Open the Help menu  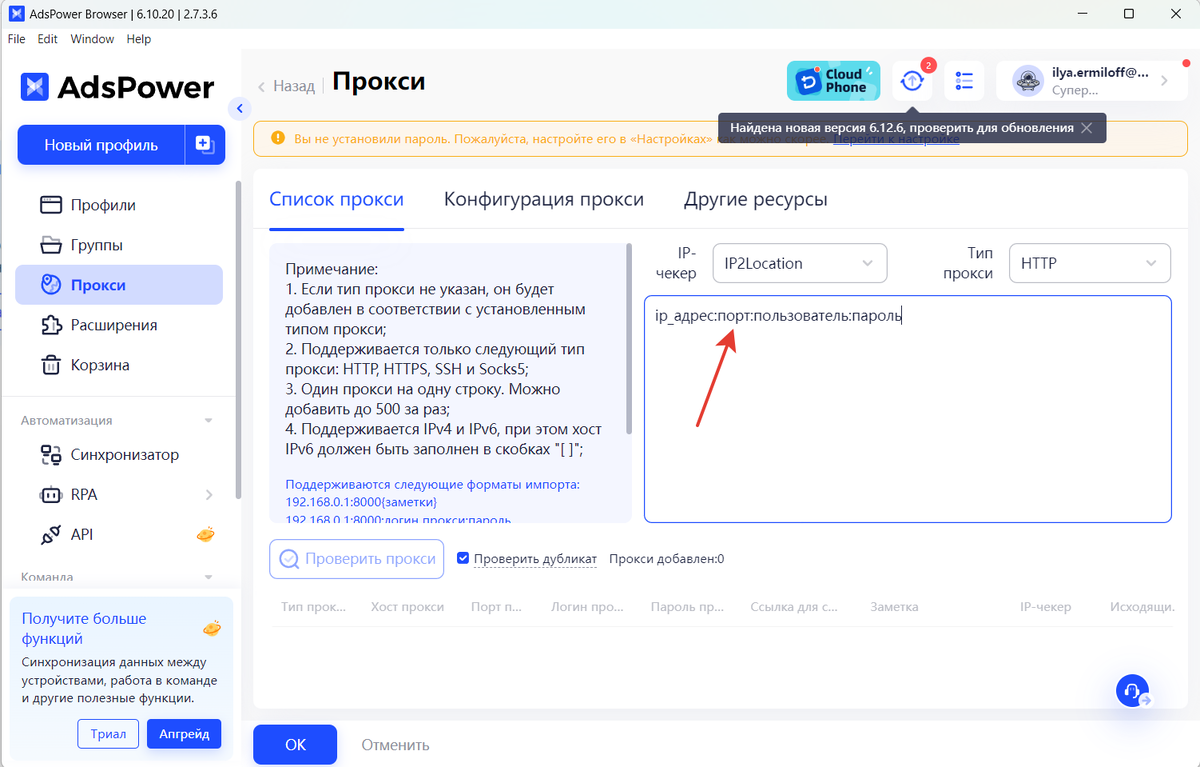(x=139, y=39)
